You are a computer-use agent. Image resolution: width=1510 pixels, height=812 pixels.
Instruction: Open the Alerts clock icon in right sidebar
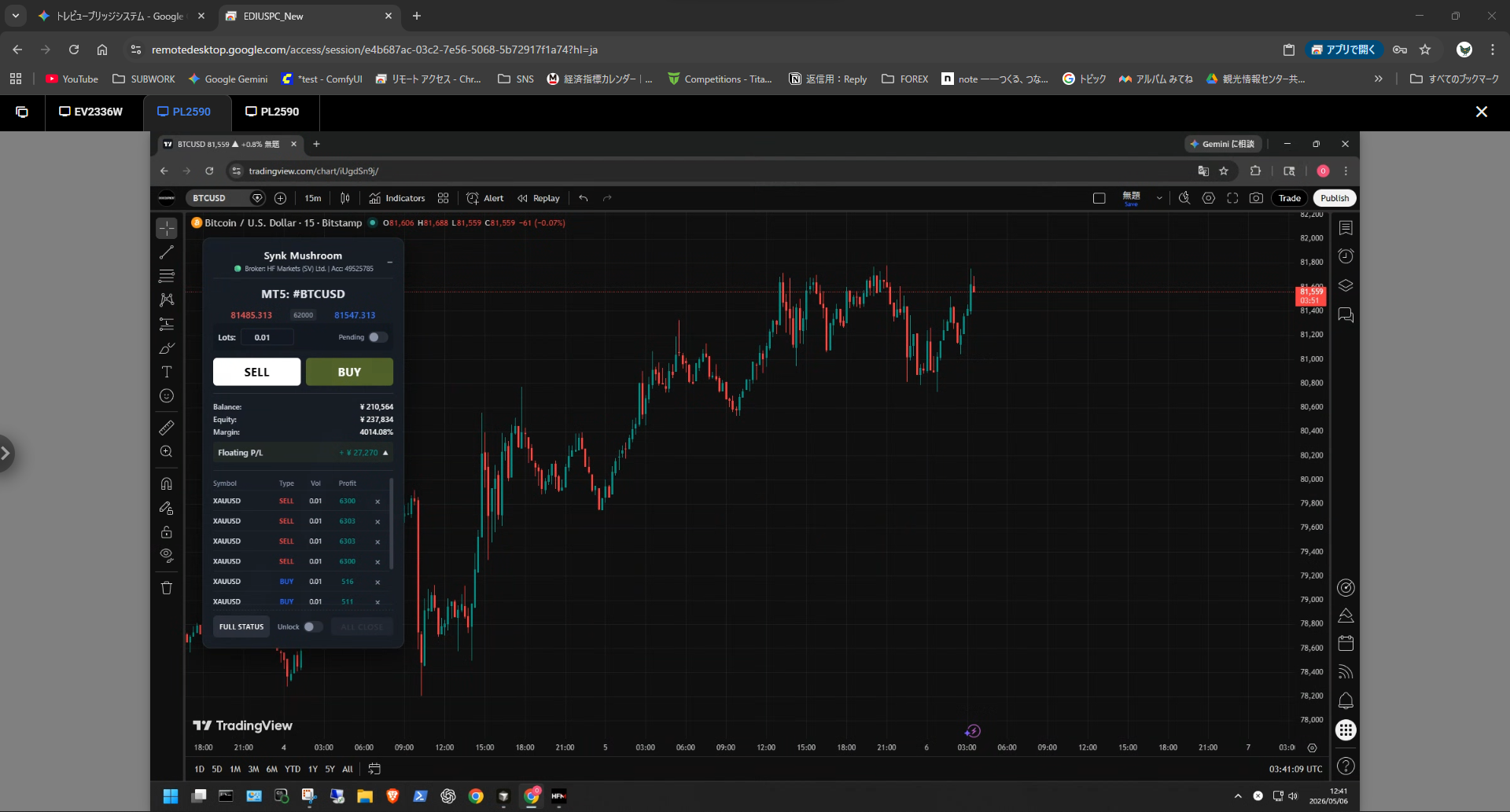(x=1346, y=256)
